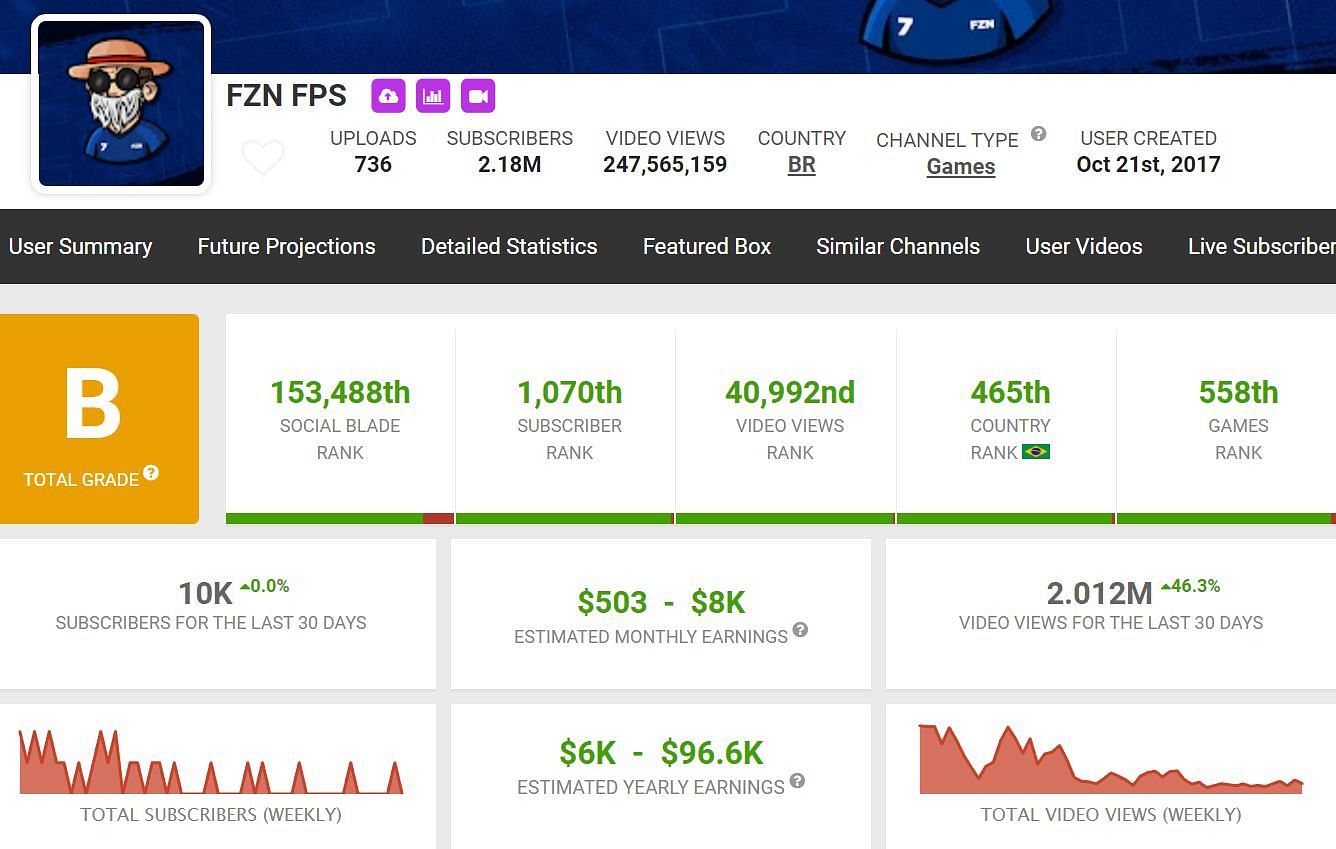The image size is (1336, 849).
Task: Click the B total grade box
Action: tap(99, 419)
